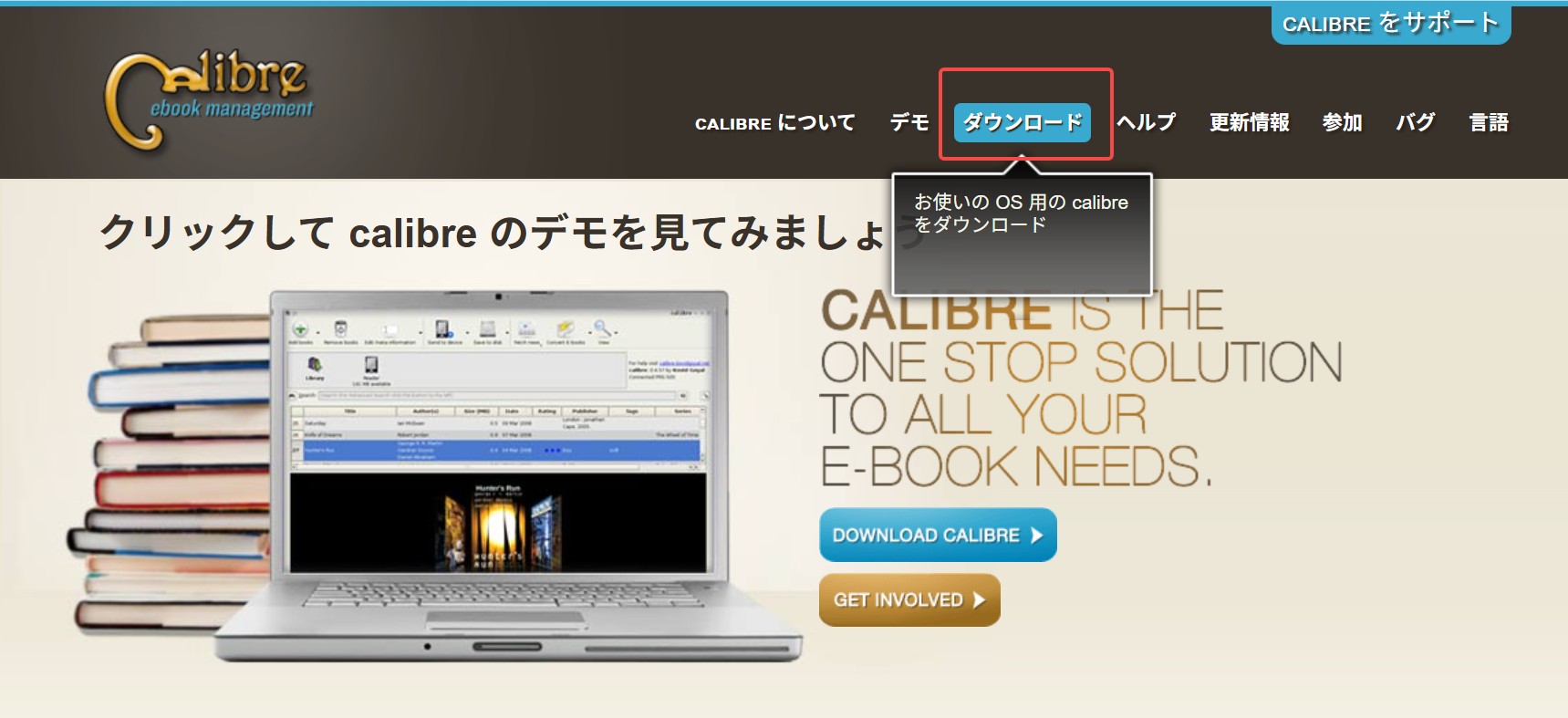Viewport: 1568px width, 718px height.
Task: Select 参加 in the top navigation
Action: click(x=1342, y=122)
